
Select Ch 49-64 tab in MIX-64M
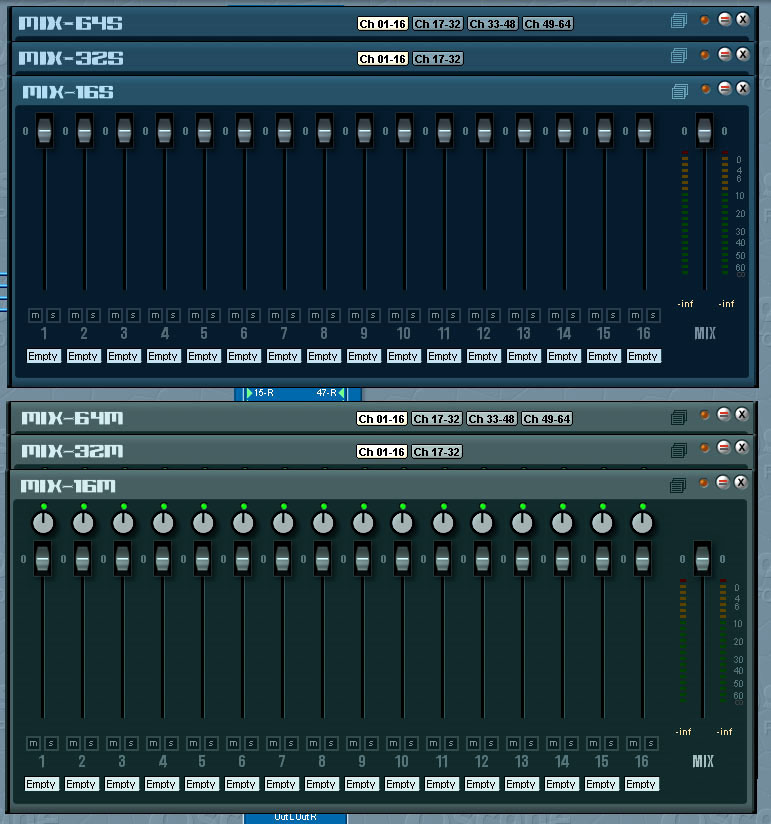point(547,419)
